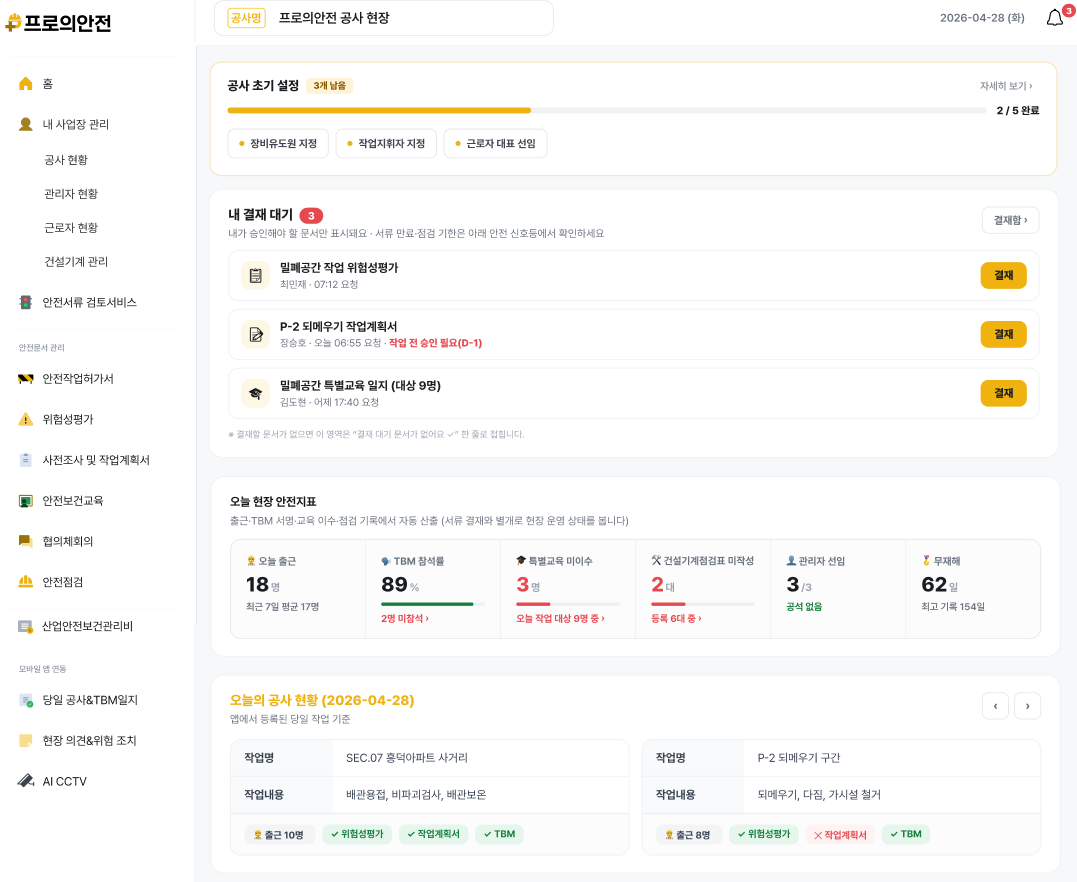Viewport: 1077px width, 882px height.
Task: Click the chat icon beside 협의체회의
Action: pyautogui.click(x=25, y=541)
